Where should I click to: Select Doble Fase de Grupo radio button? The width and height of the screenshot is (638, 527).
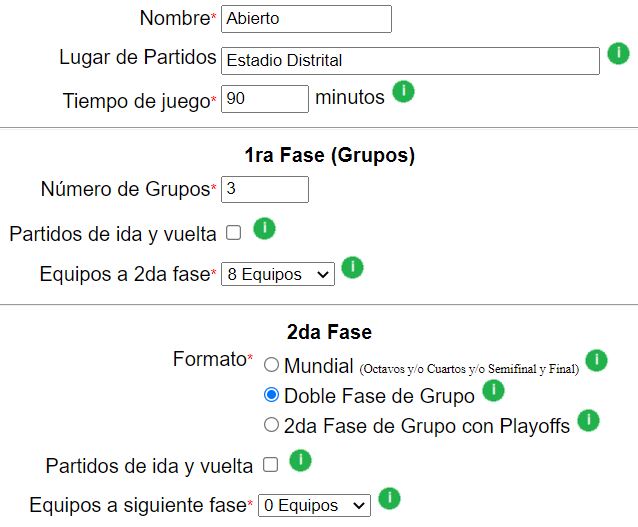pos(271,395)
